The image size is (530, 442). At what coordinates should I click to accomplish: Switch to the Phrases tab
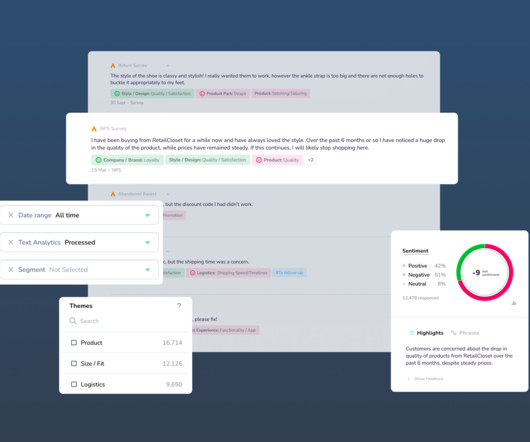pyautogui.click(x=465, y=333)
